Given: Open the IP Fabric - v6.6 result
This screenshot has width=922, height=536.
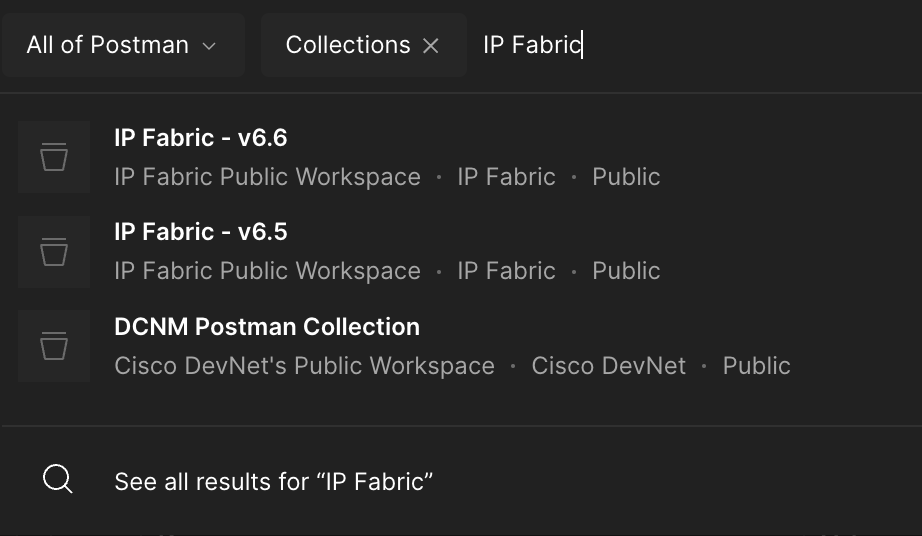Looking at the screenshot, I should tap(201, 138).
